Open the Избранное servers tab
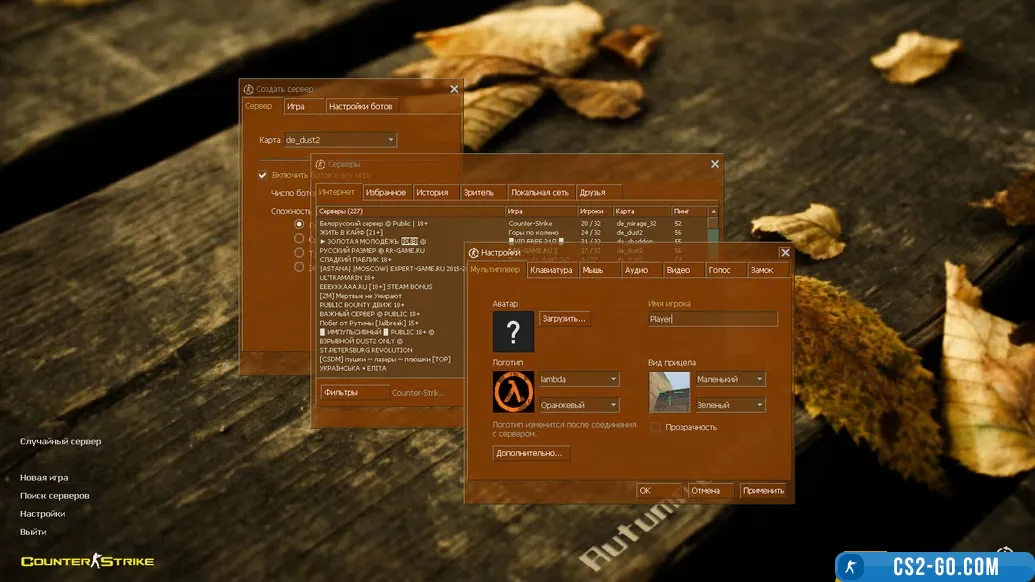Screen dimensions: 1035x582 385,192
